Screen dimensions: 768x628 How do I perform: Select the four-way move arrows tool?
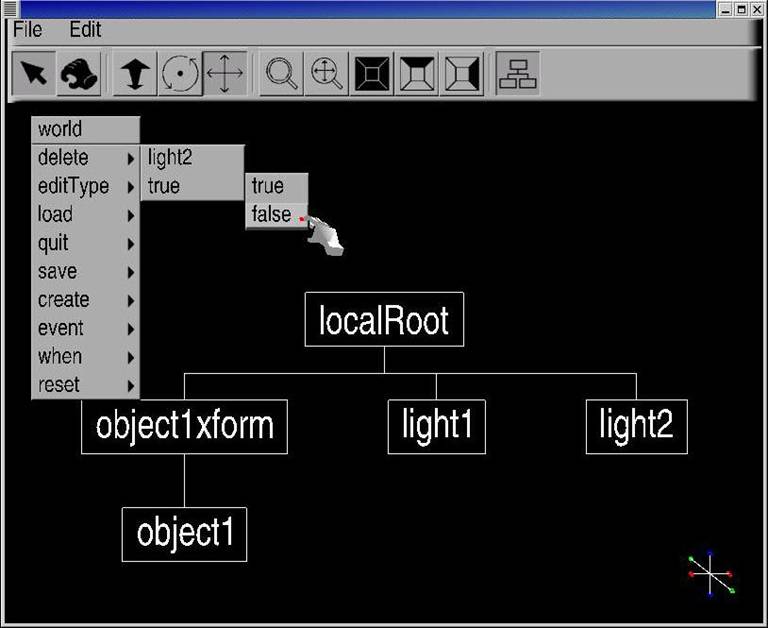[225, 73]
